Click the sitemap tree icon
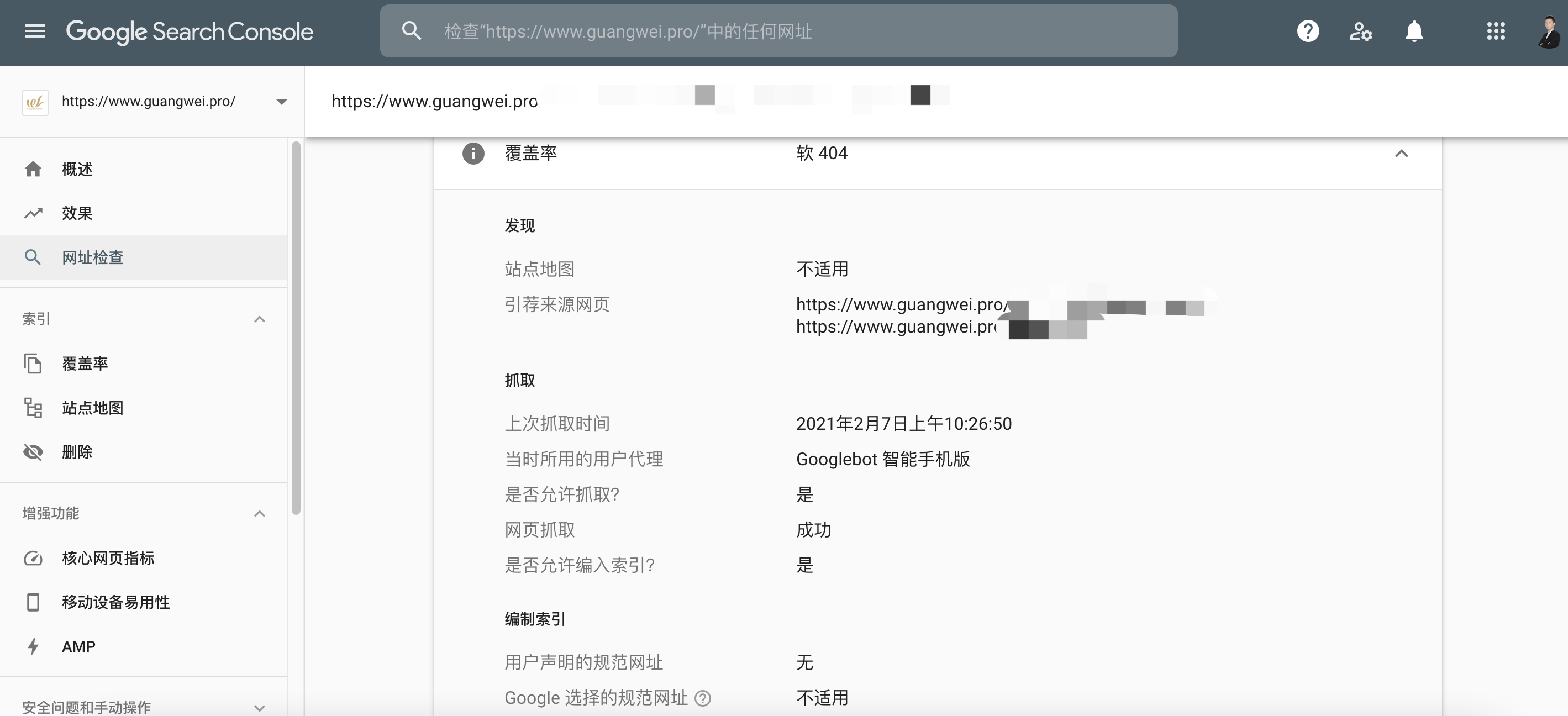Screen dimensions: 1568x716 click(x=33, y=408)
